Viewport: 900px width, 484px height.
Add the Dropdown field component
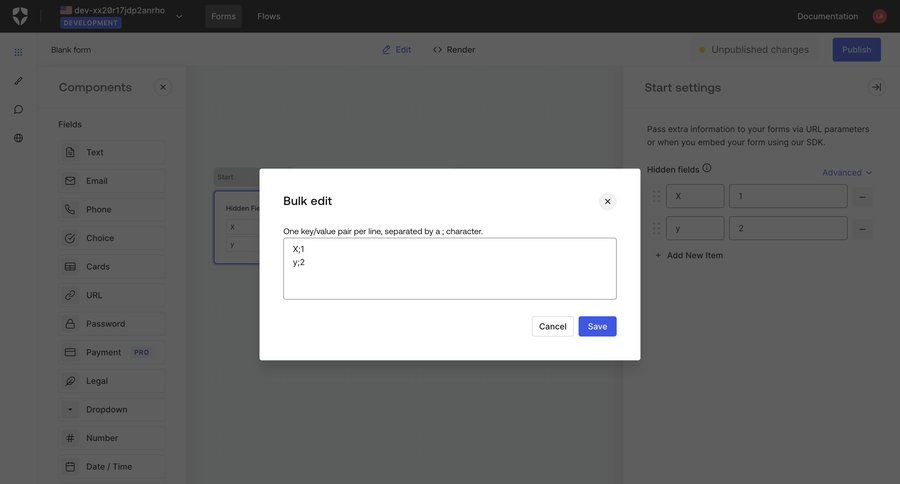(x=111, y=409)
